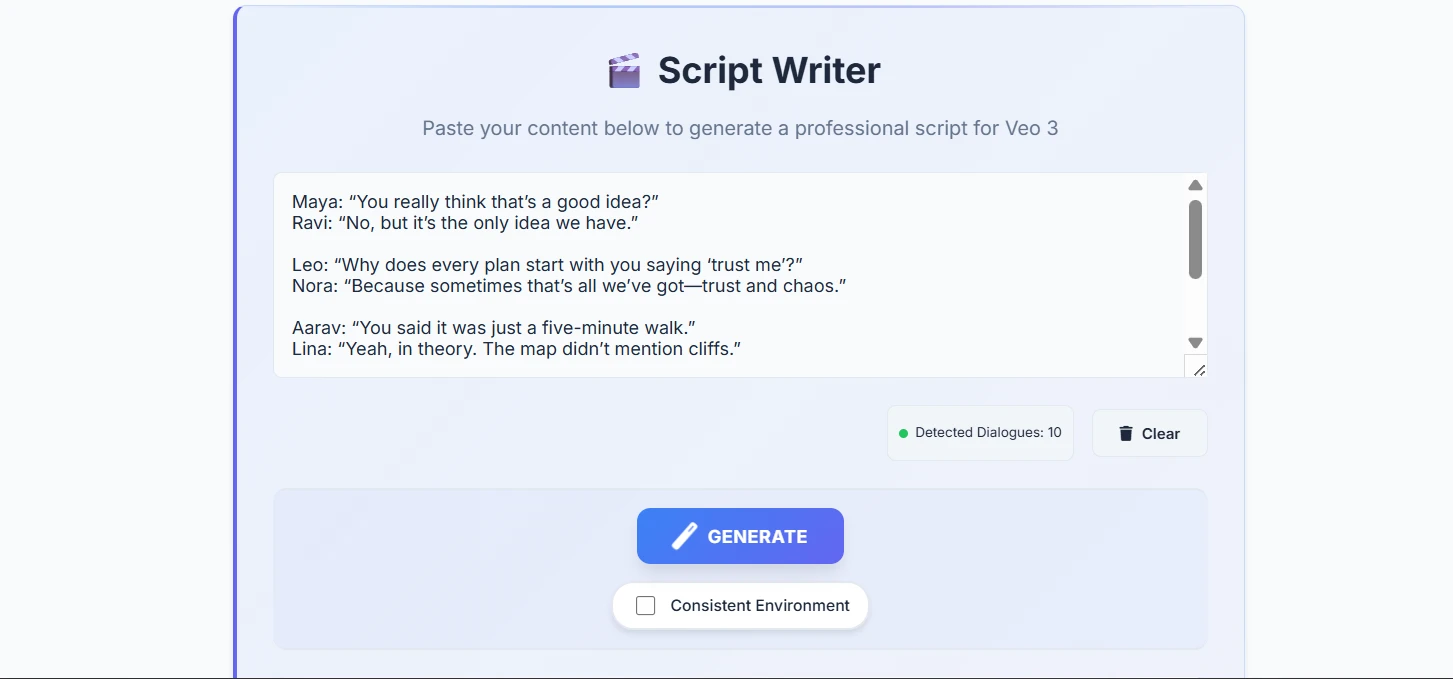This screenshot has width=1453, height=679.
Task: Click Maya's dialogue line in the text box
Action: pyautogui.click(x=475, y=201)
